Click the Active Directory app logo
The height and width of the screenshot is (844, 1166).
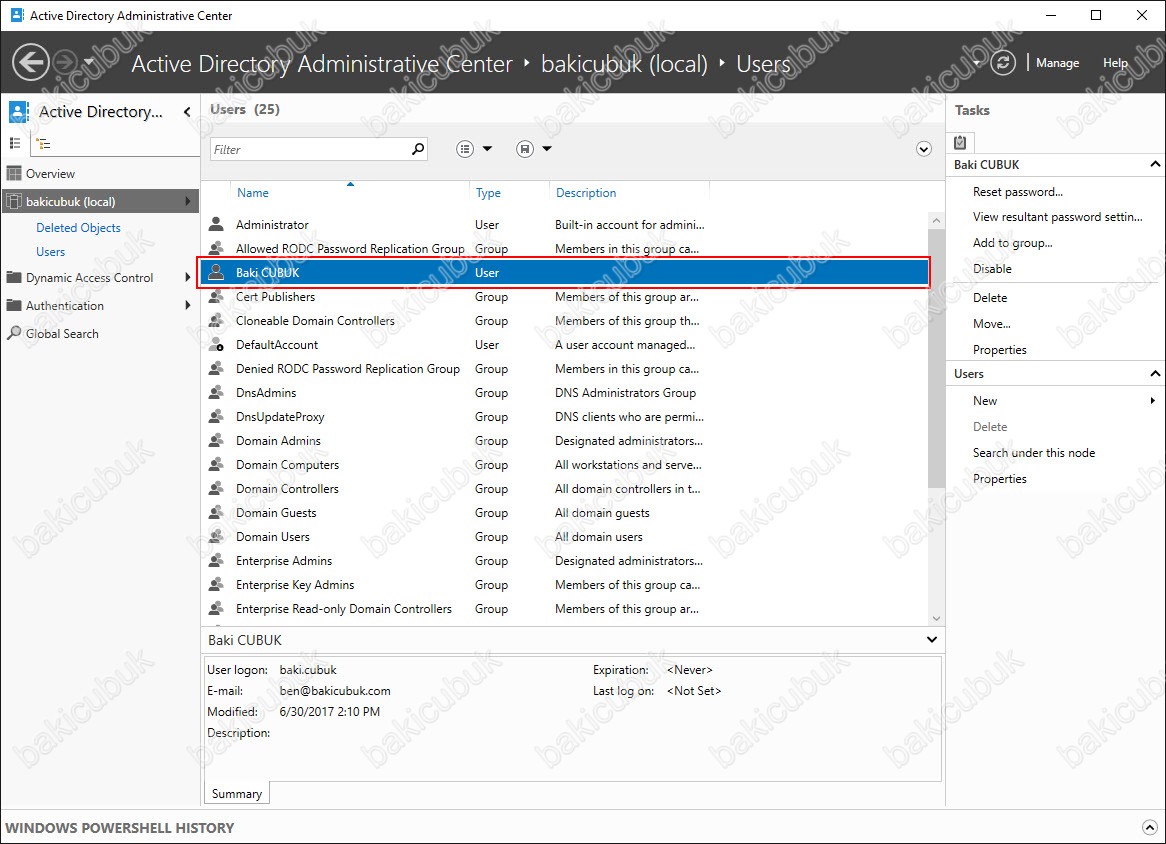tap(19, 112)
